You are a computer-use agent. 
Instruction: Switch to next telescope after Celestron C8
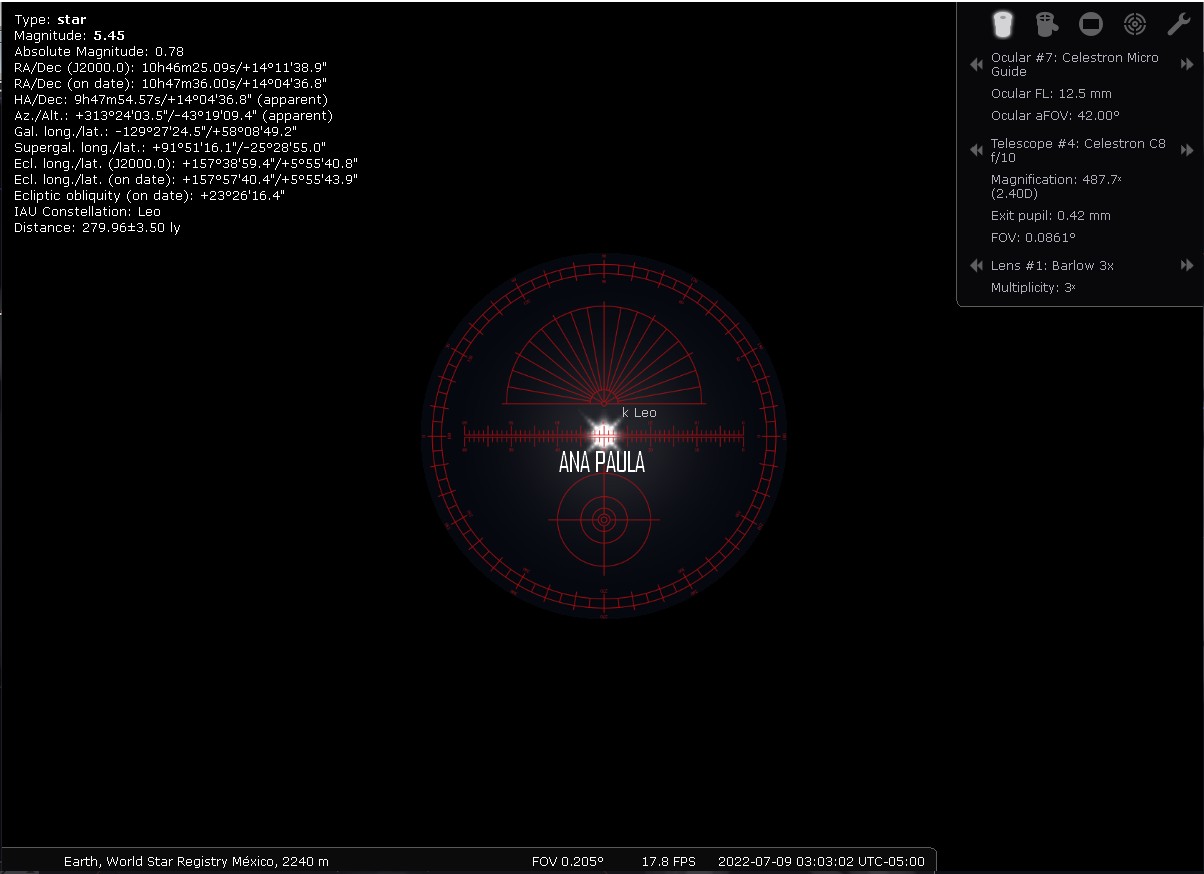click(1187, 151)
